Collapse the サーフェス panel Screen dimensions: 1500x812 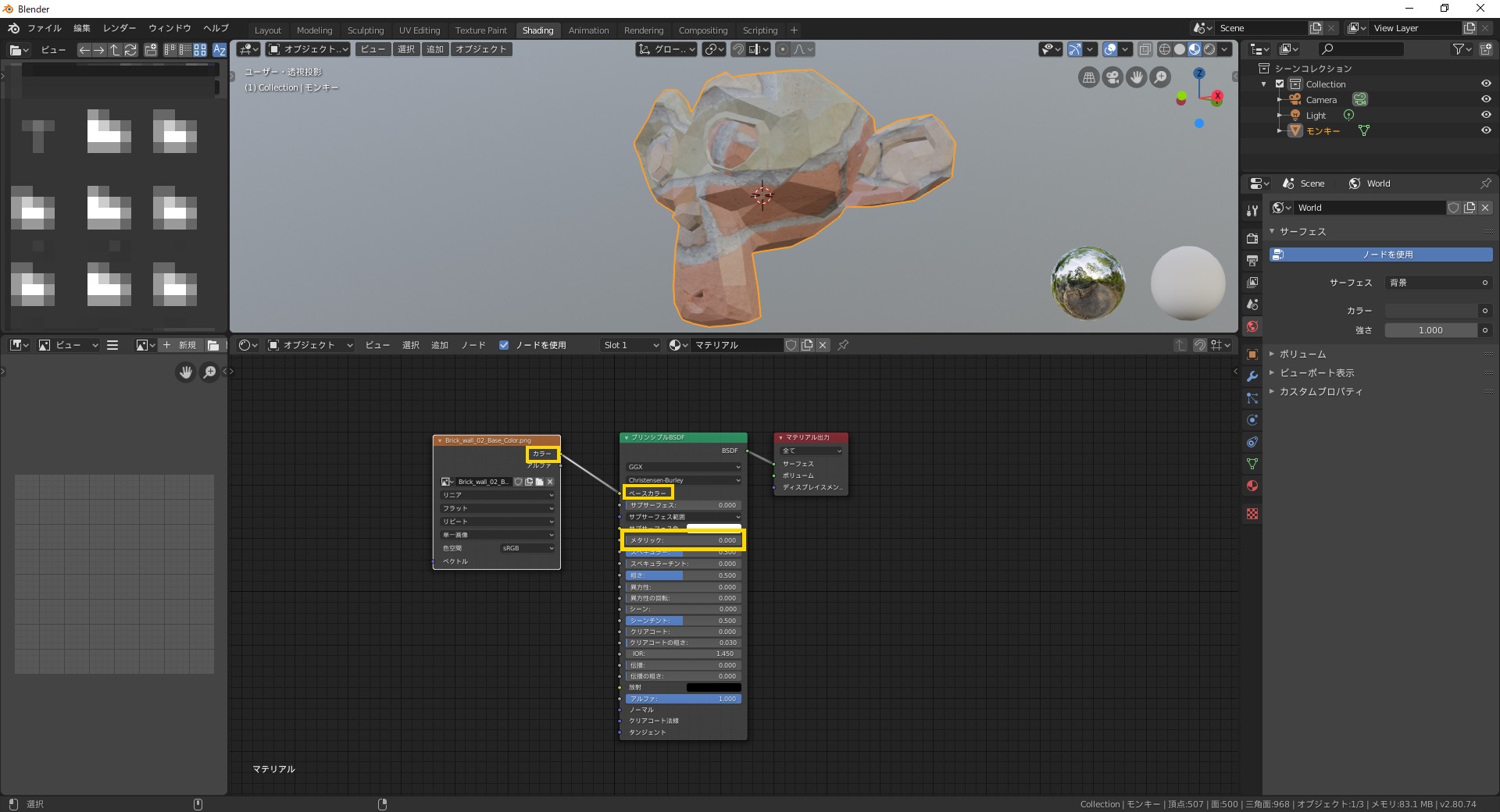[x=1302, y=231]
